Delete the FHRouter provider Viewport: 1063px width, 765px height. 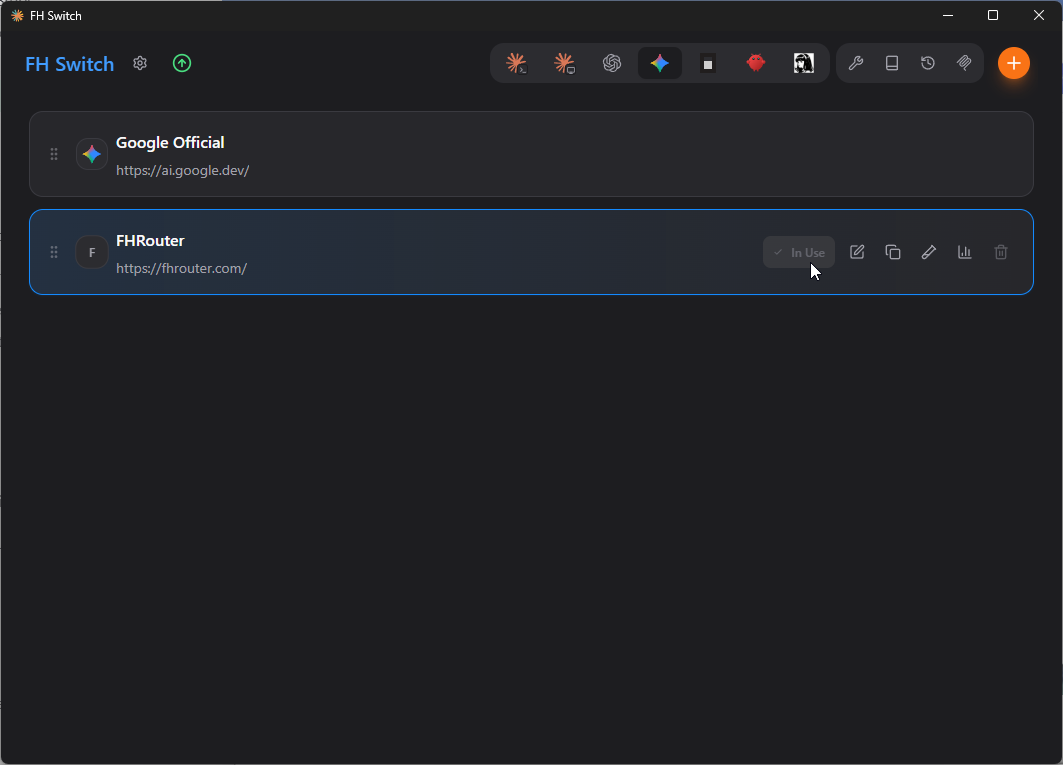tap(1001, 252)
